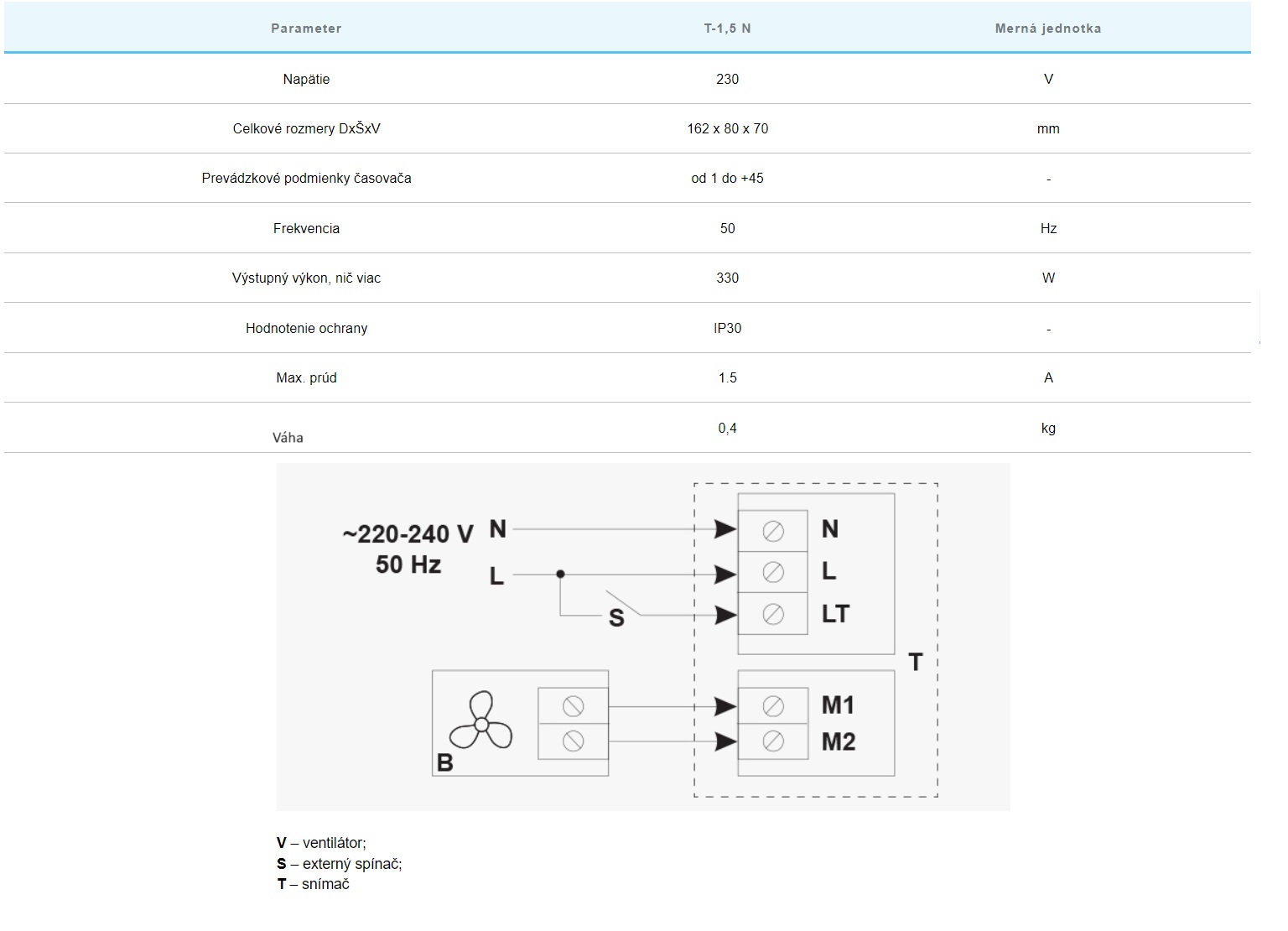Click the M1 screw terminal symbol
The height and width of the screenshot is (931, 1288).
tap(773, 706)
